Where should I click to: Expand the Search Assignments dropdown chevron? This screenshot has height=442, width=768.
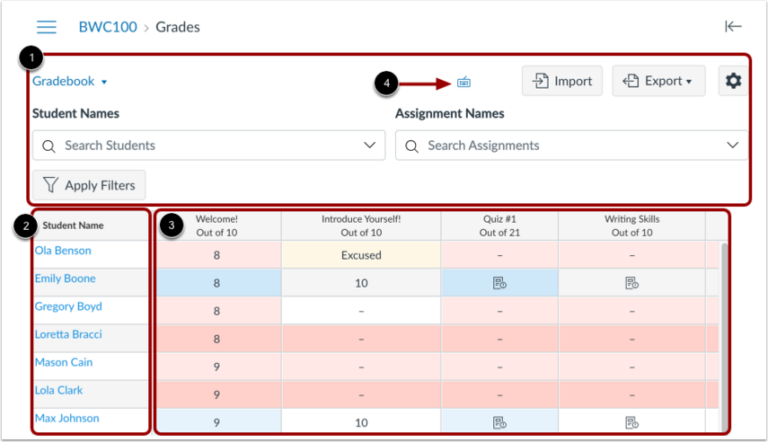click(x=731, y=145)
